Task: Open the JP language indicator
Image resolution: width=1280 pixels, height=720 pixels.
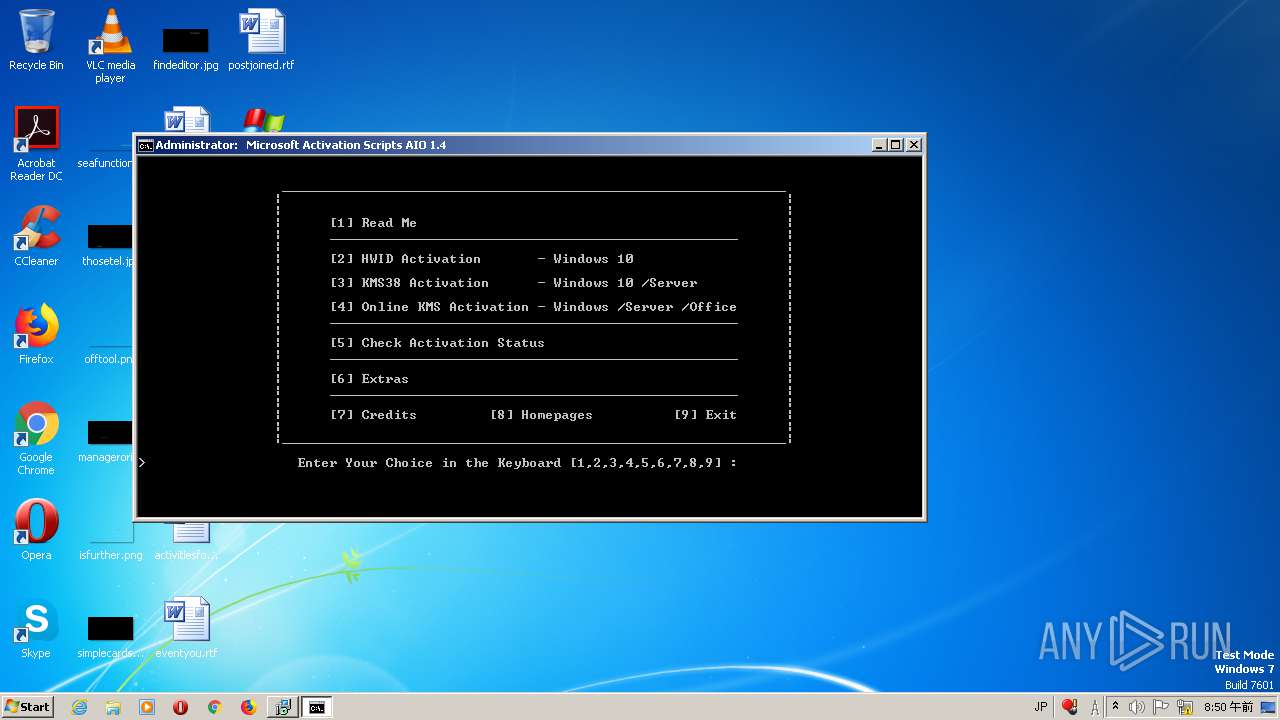Action: click(x=1040, y=707)
